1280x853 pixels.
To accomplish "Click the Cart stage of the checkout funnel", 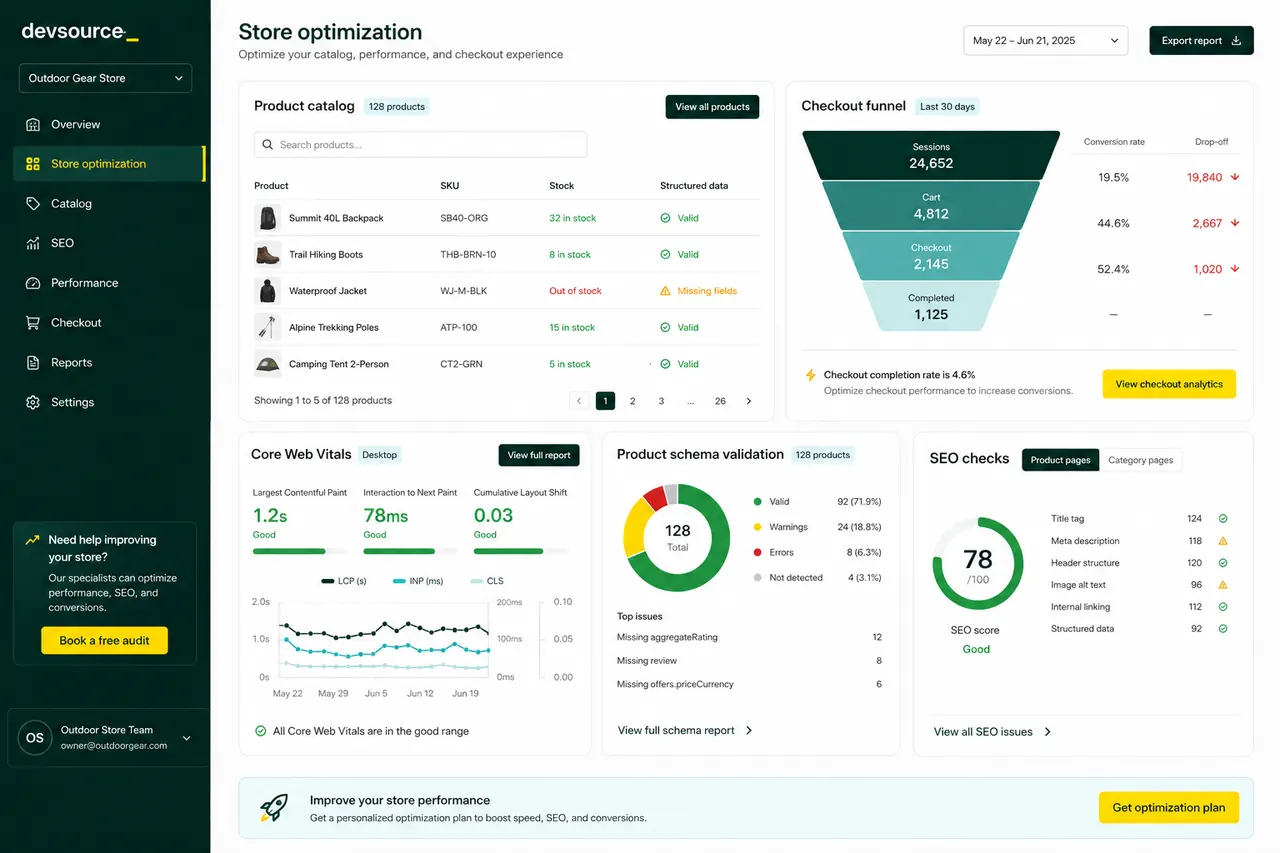I will pos(931,206).
